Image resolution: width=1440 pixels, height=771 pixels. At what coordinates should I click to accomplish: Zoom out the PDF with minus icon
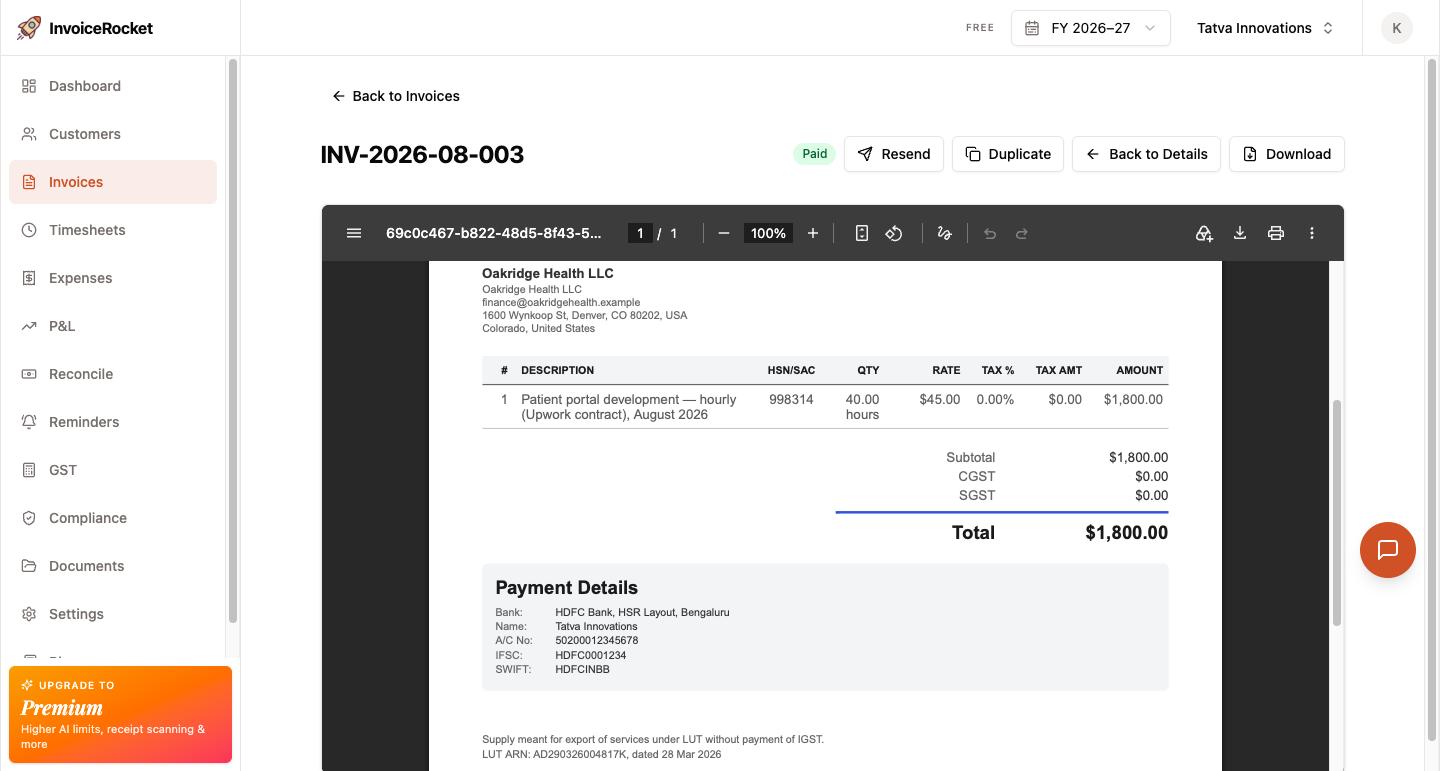coord(724,233)
